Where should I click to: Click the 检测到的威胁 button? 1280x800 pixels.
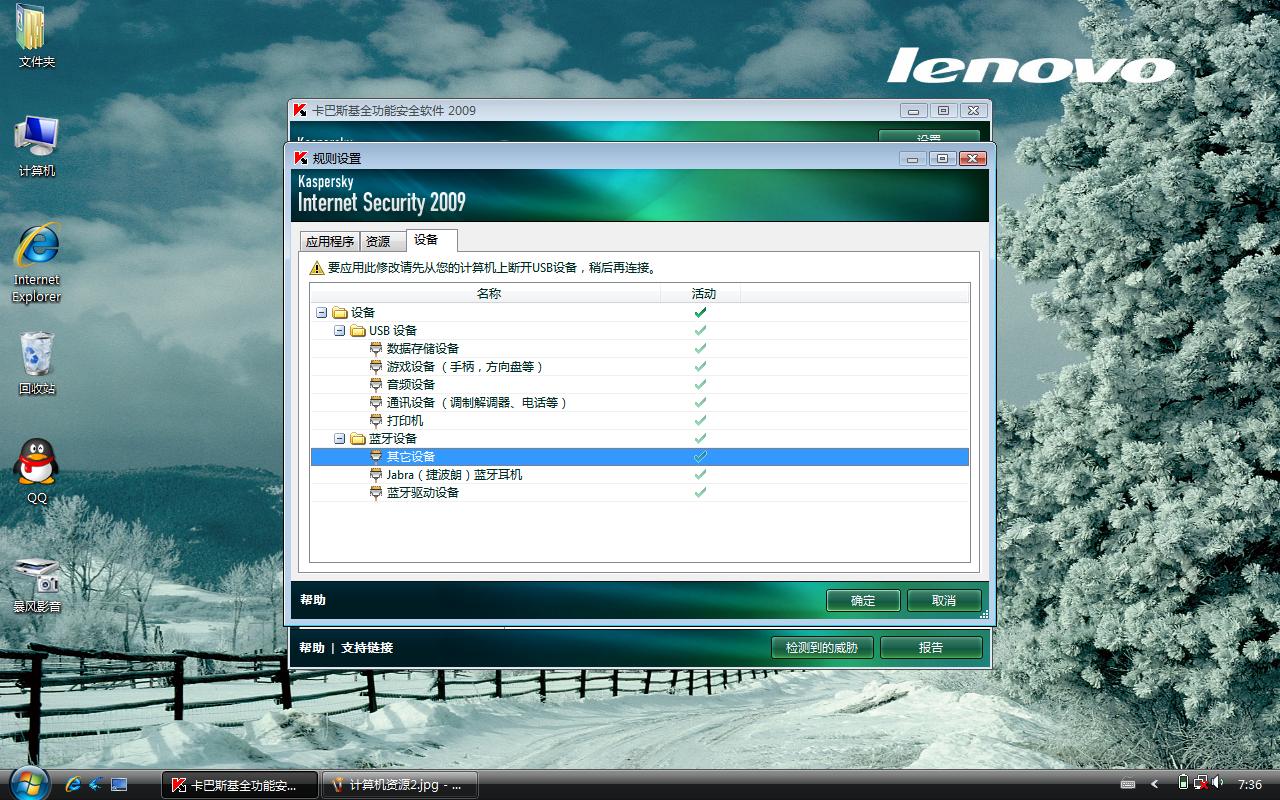tap(822, 647)
